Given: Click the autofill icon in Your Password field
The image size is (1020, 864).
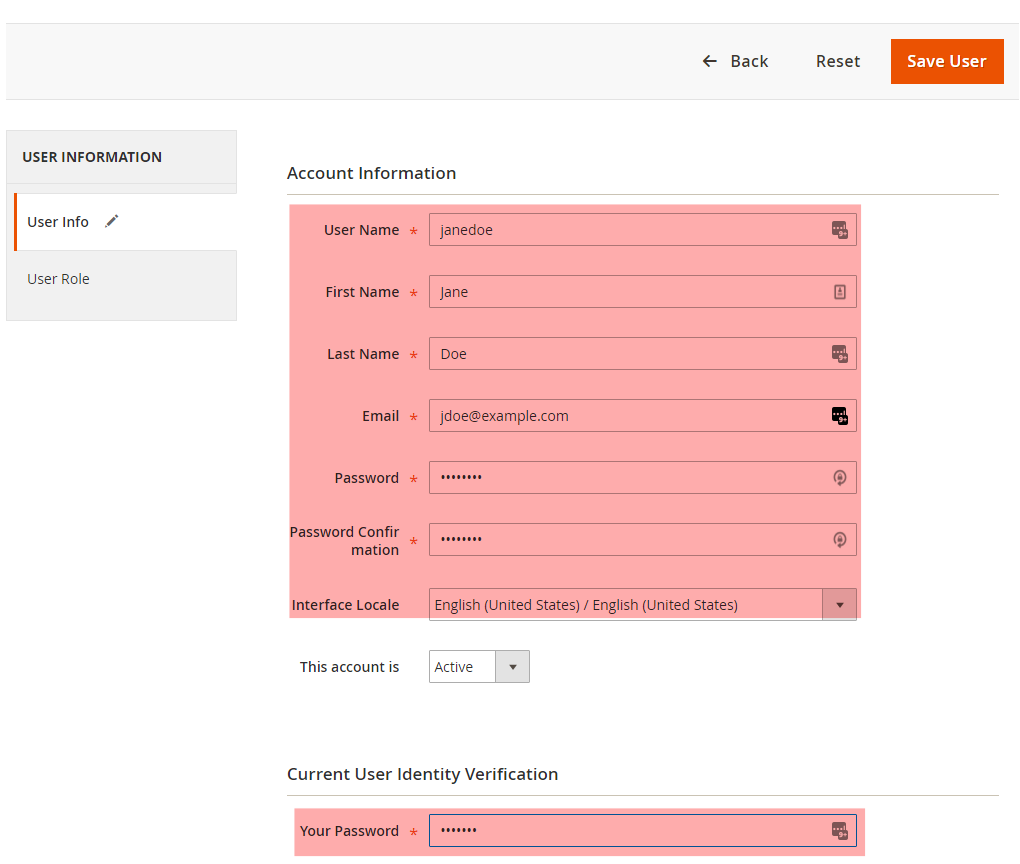Looking at the screenshot, I should point(839,830).
